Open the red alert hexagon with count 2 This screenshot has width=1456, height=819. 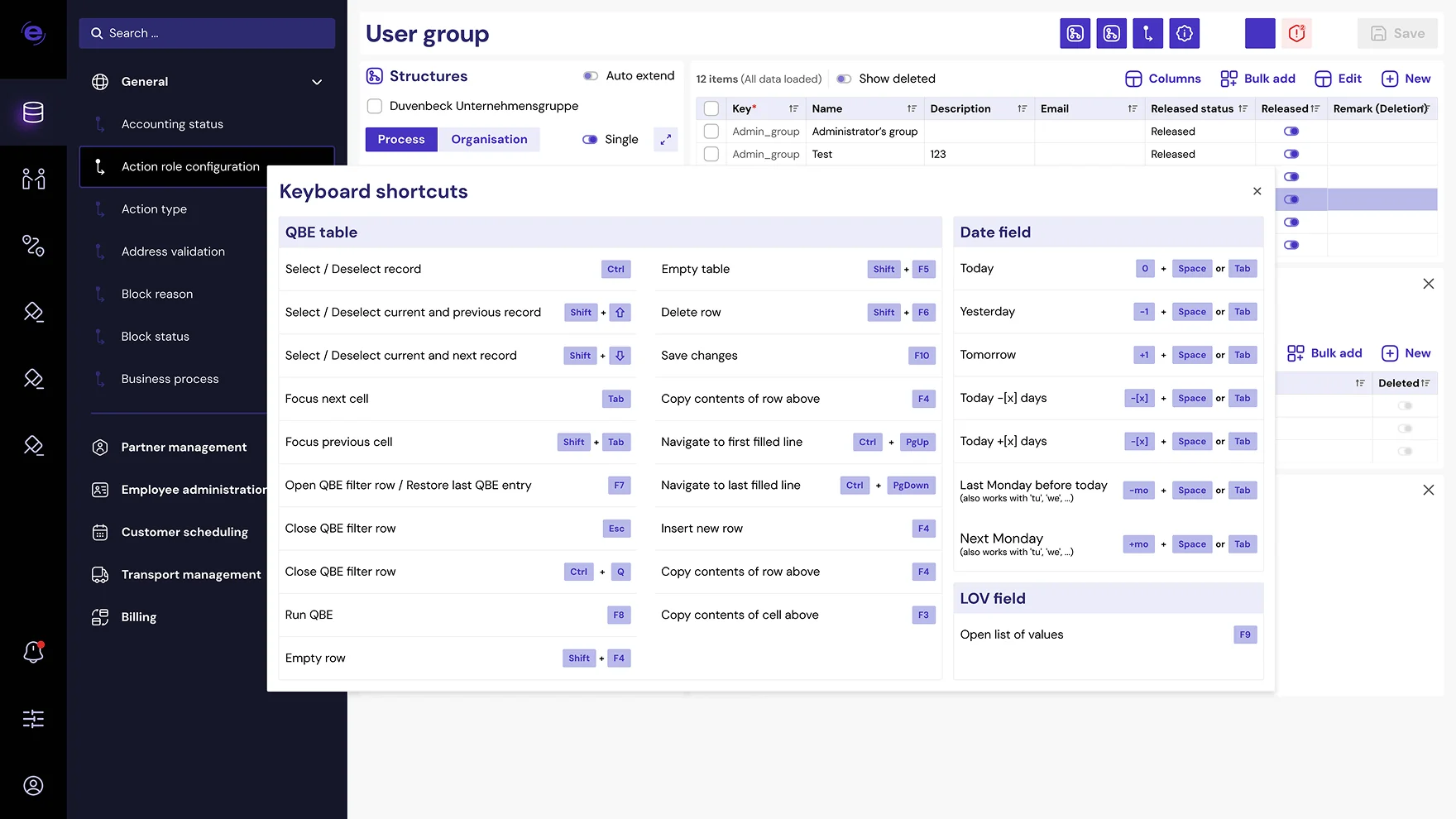click(x=1296, y=33)
